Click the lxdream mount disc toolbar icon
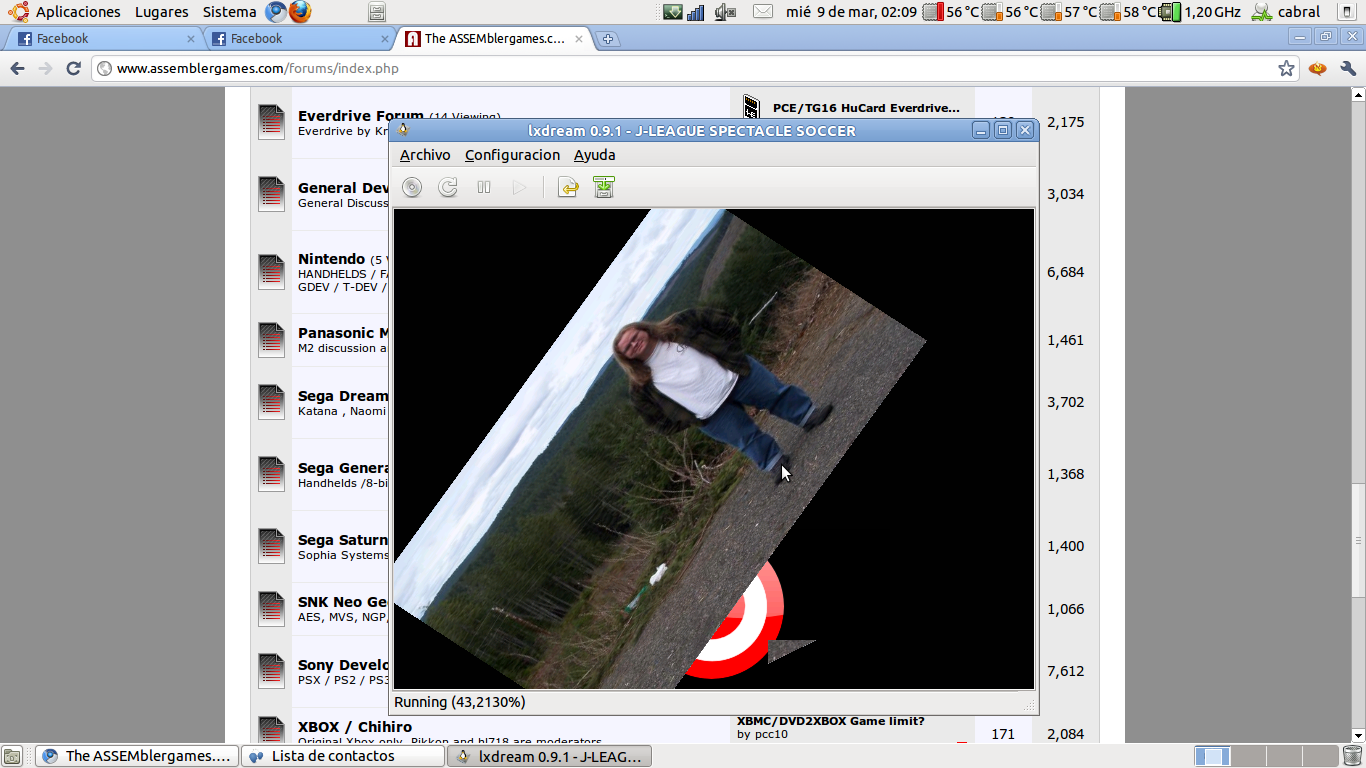Screen dimensions: 1366x768 coord(412,187)
